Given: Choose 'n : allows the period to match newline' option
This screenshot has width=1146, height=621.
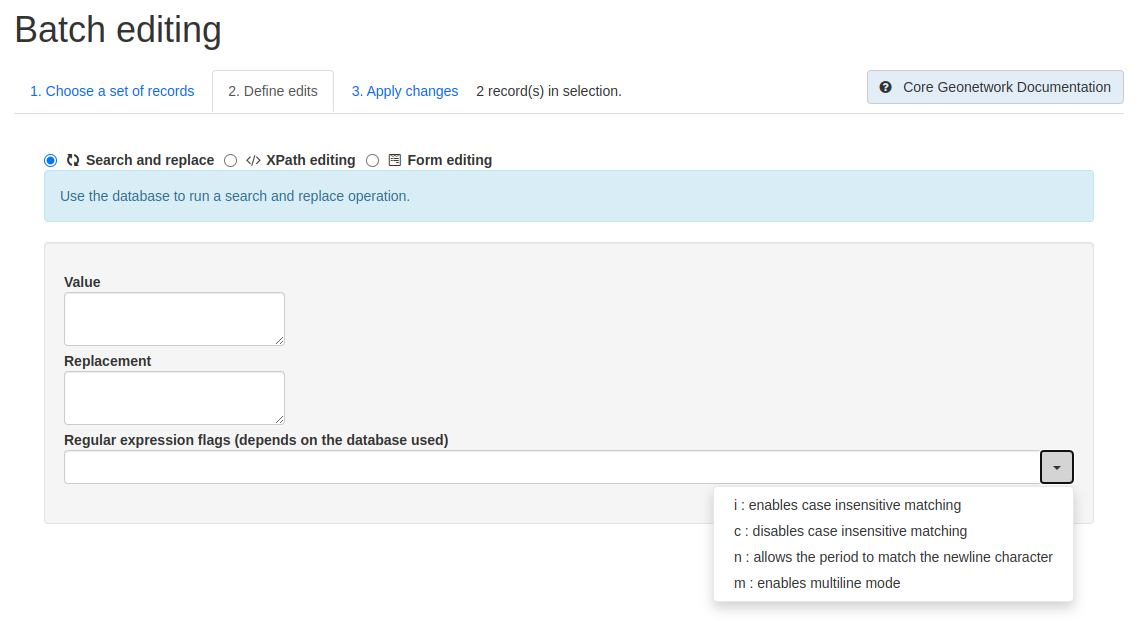Looking at the screenshot, I should tap(893, 557).
